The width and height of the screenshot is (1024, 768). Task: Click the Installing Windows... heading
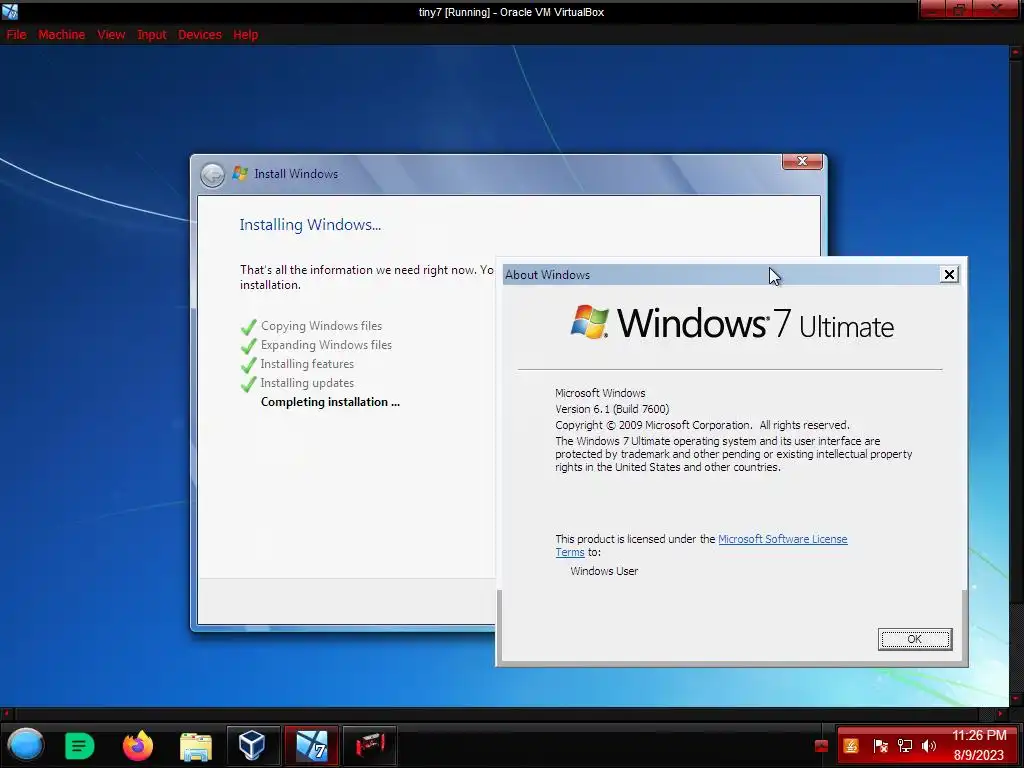310,225
